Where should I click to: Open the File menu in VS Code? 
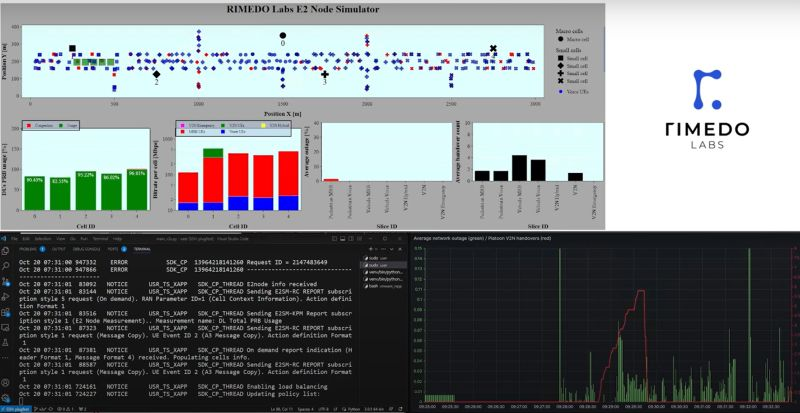click(x=14, y=238)
